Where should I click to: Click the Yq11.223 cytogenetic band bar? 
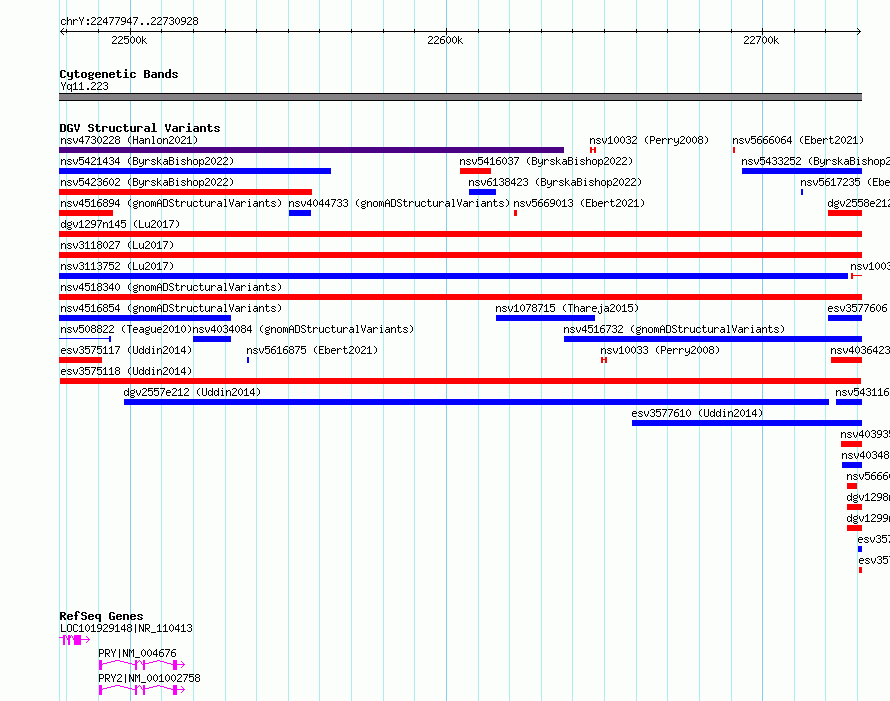(x=460, y=97)
